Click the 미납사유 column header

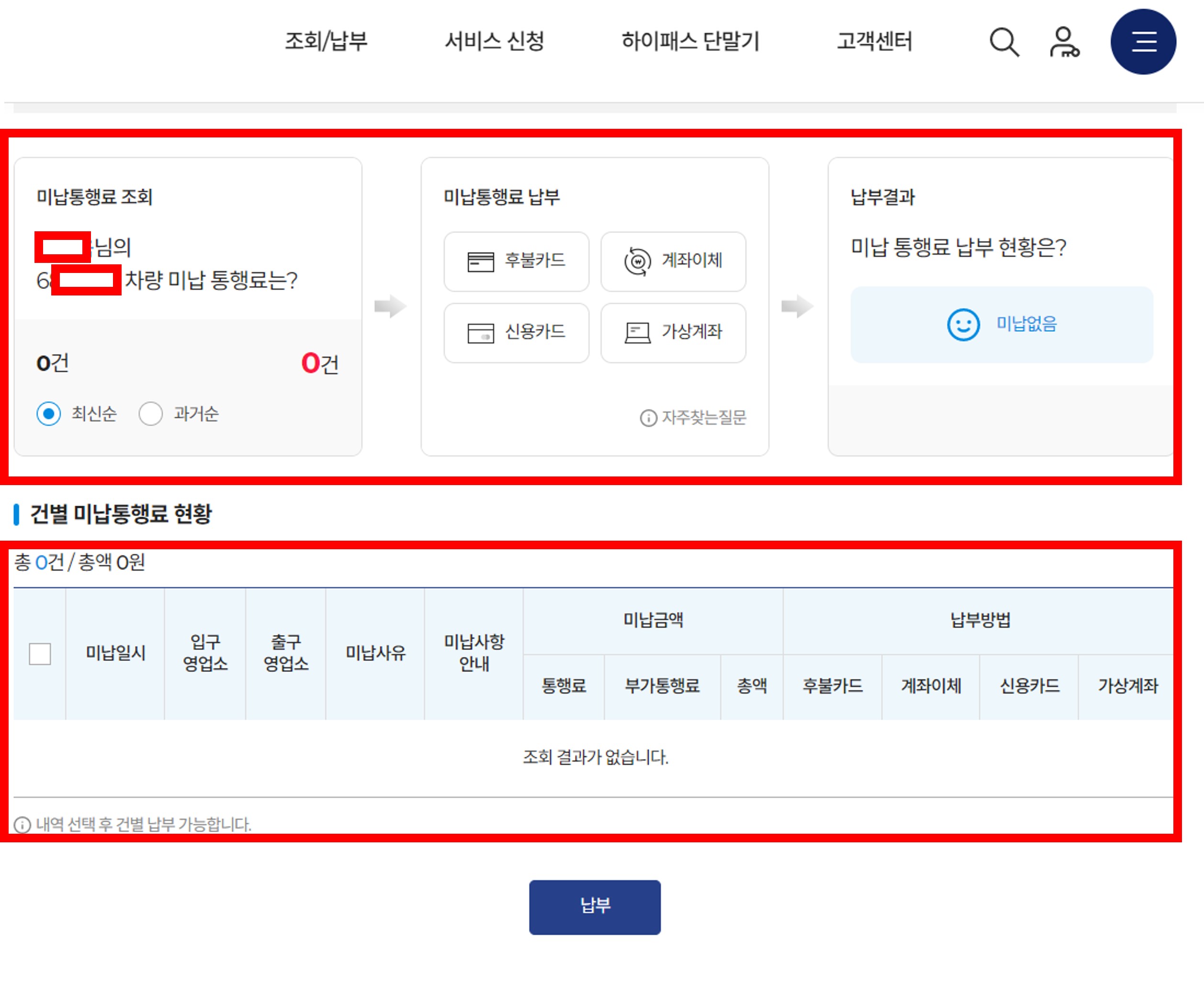pos(375,653)
